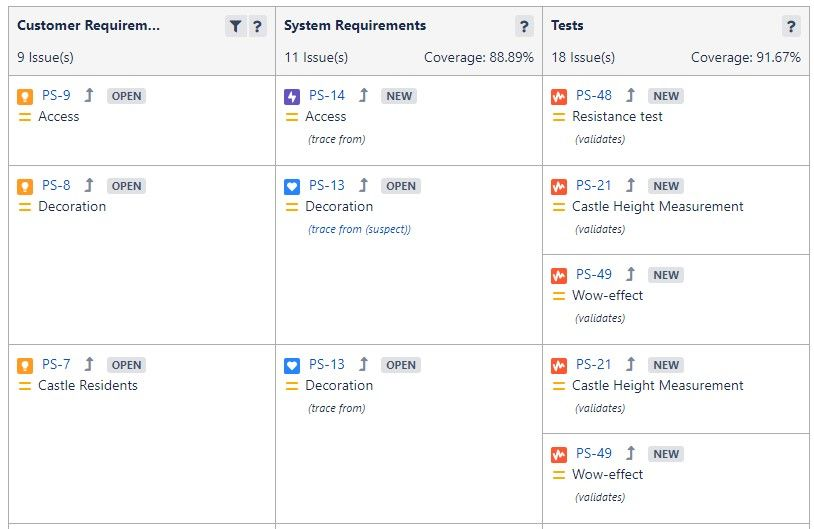This screenshot has width=814, height=529.
Task: Open help icon in Tests column header
Action: point(791,26)
